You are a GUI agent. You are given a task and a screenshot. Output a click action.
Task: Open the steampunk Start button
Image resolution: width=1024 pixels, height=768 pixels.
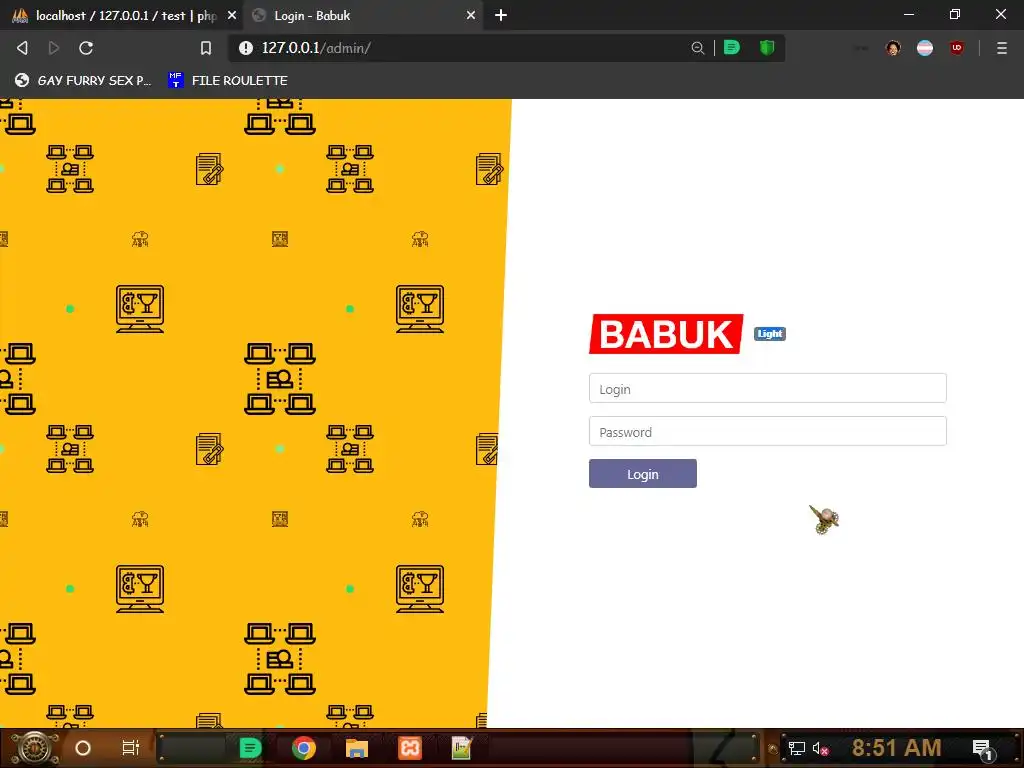click(x=35, y=748)
